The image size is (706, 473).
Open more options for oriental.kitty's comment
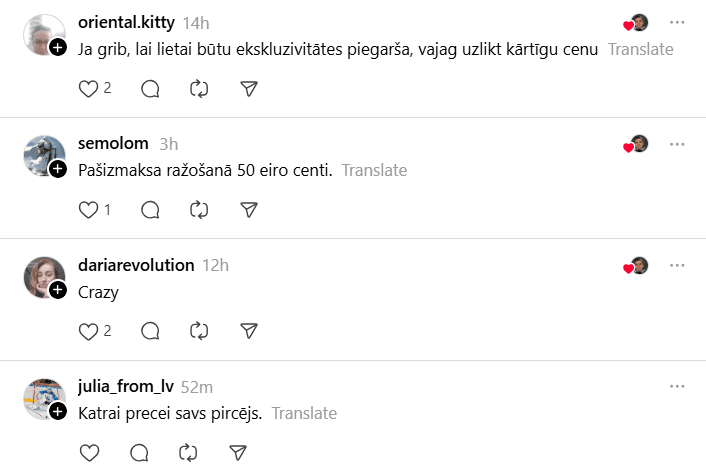[x=677, y=22]
